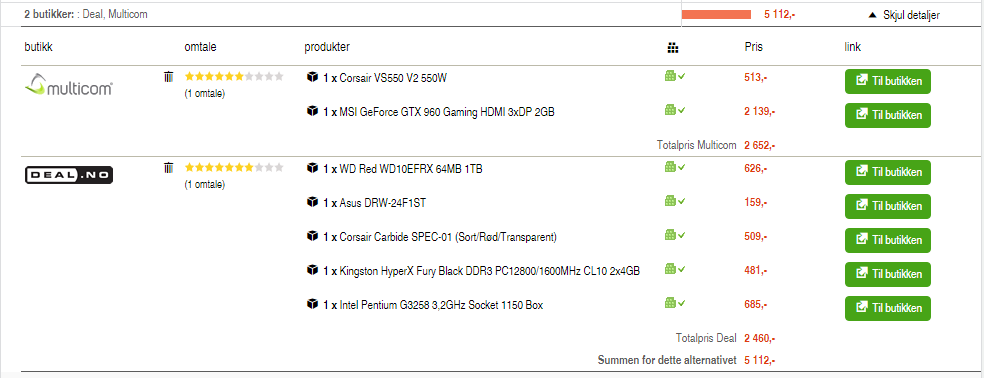
Task: Collapse details with Skjul detaljer
Action: tap(904, 15)
